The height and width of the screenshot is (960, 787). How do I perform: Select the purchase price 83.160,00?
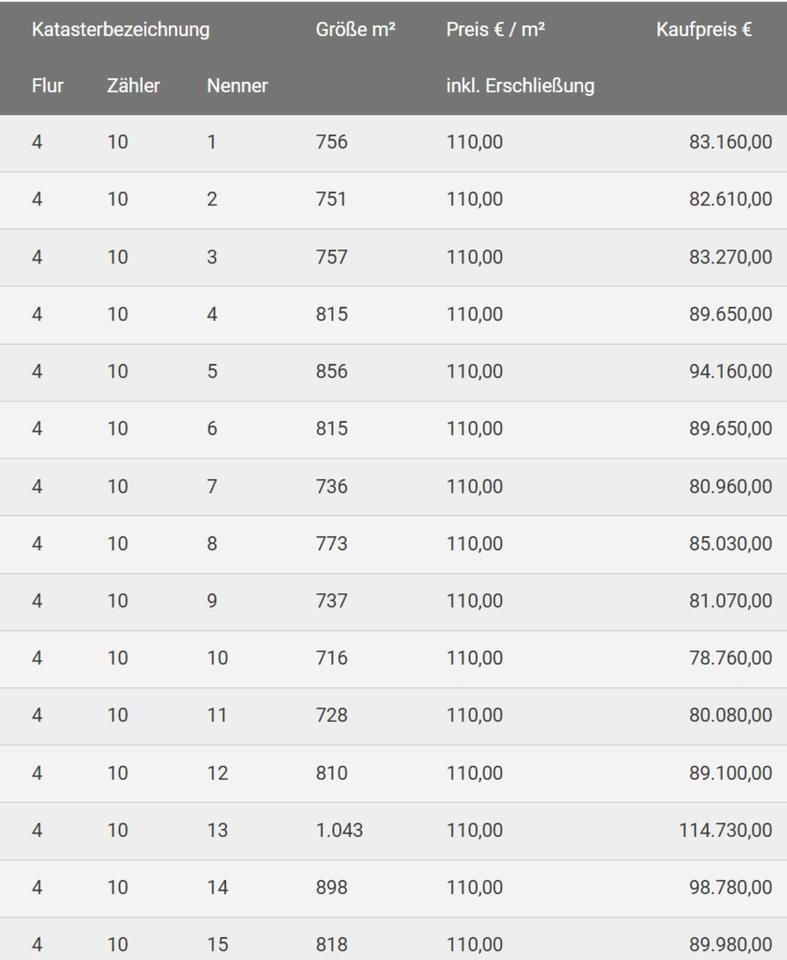730,142
